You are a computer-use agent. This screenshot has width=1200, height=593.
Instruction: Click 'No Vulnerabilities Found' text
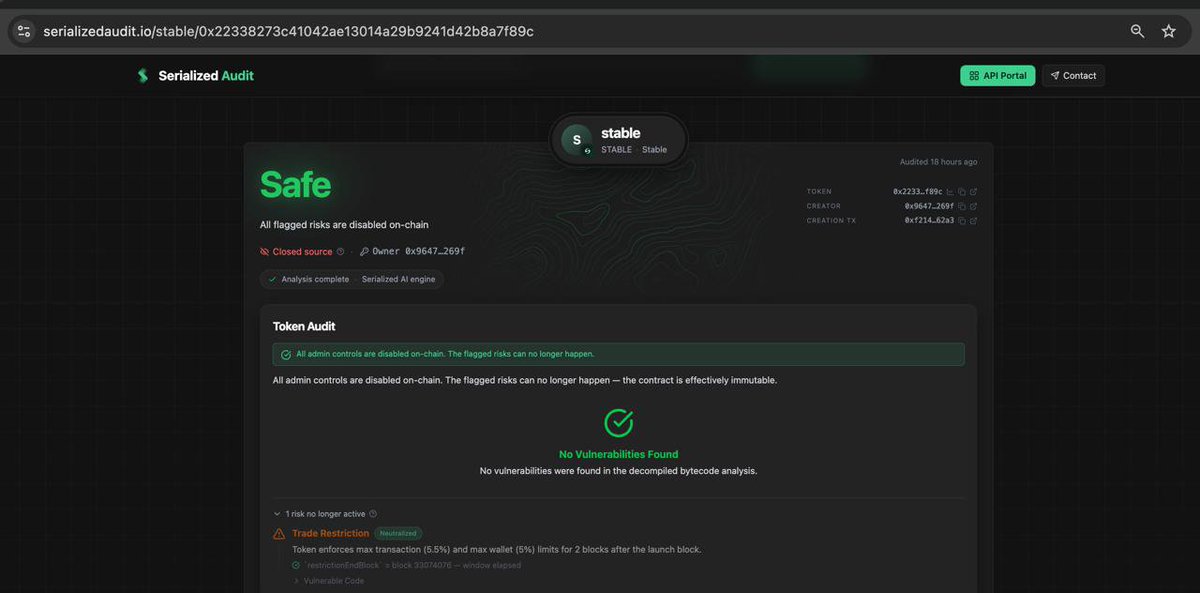[x=619, y=454]
